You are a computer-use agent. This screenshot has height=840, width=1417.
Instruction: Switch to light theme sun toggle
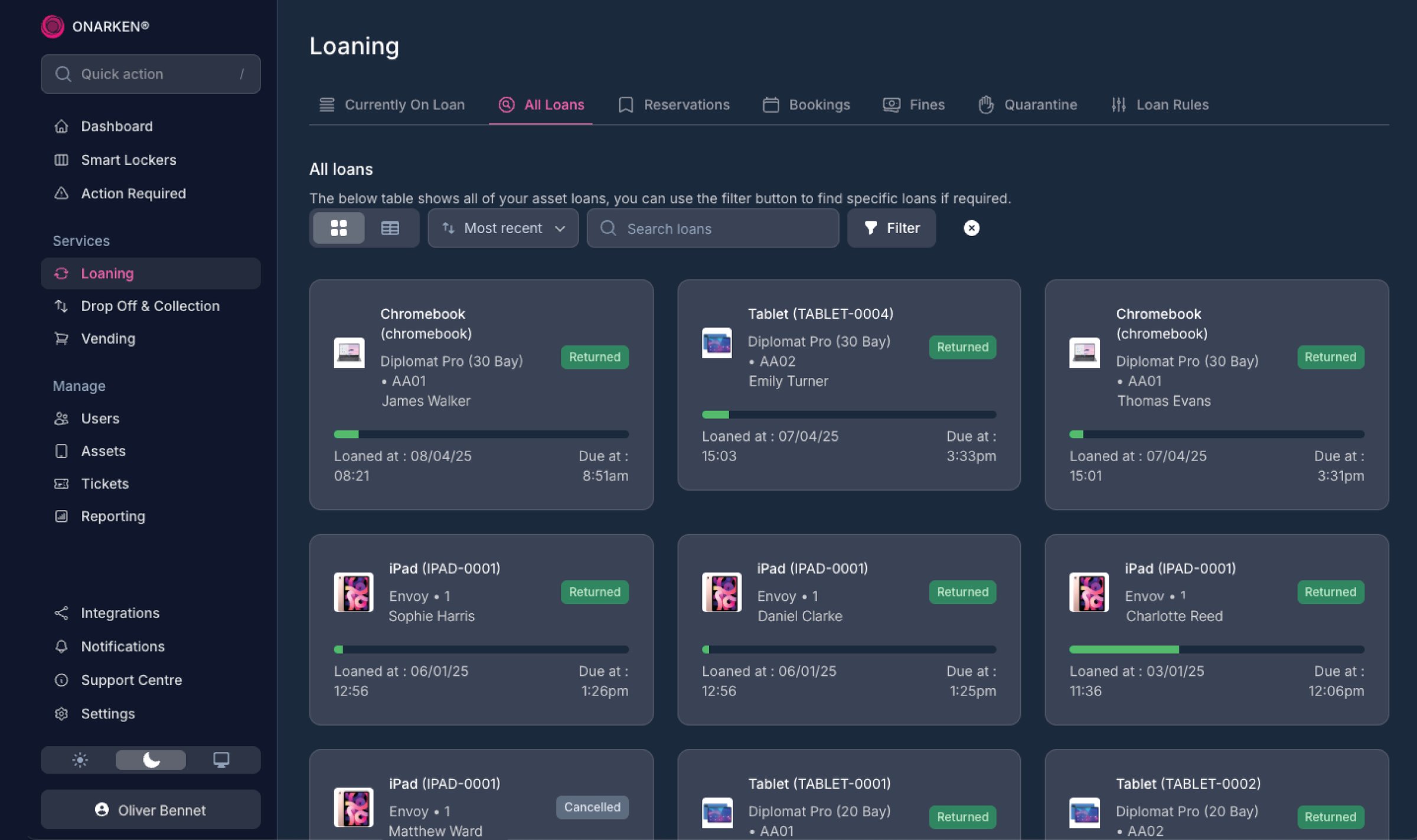(x=80, y=760)
